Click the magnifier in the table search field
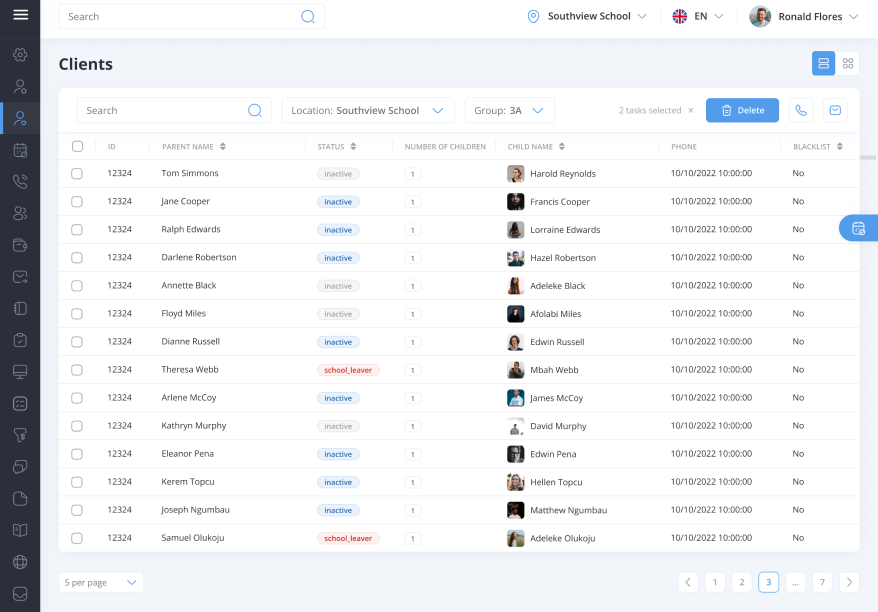 tap(255, 110)
